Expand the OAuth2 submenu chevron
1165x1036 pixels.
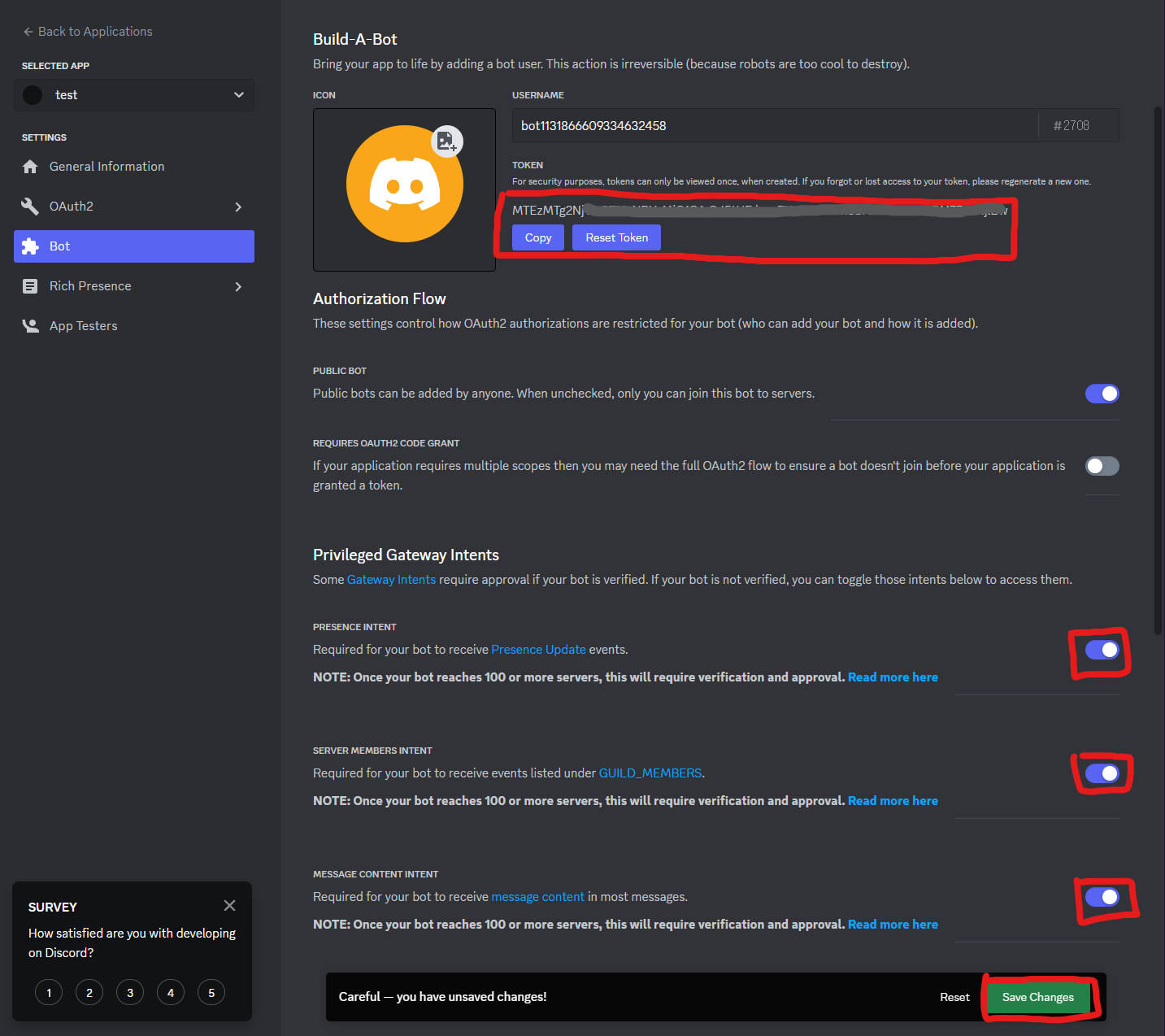[x=238, y=207]
